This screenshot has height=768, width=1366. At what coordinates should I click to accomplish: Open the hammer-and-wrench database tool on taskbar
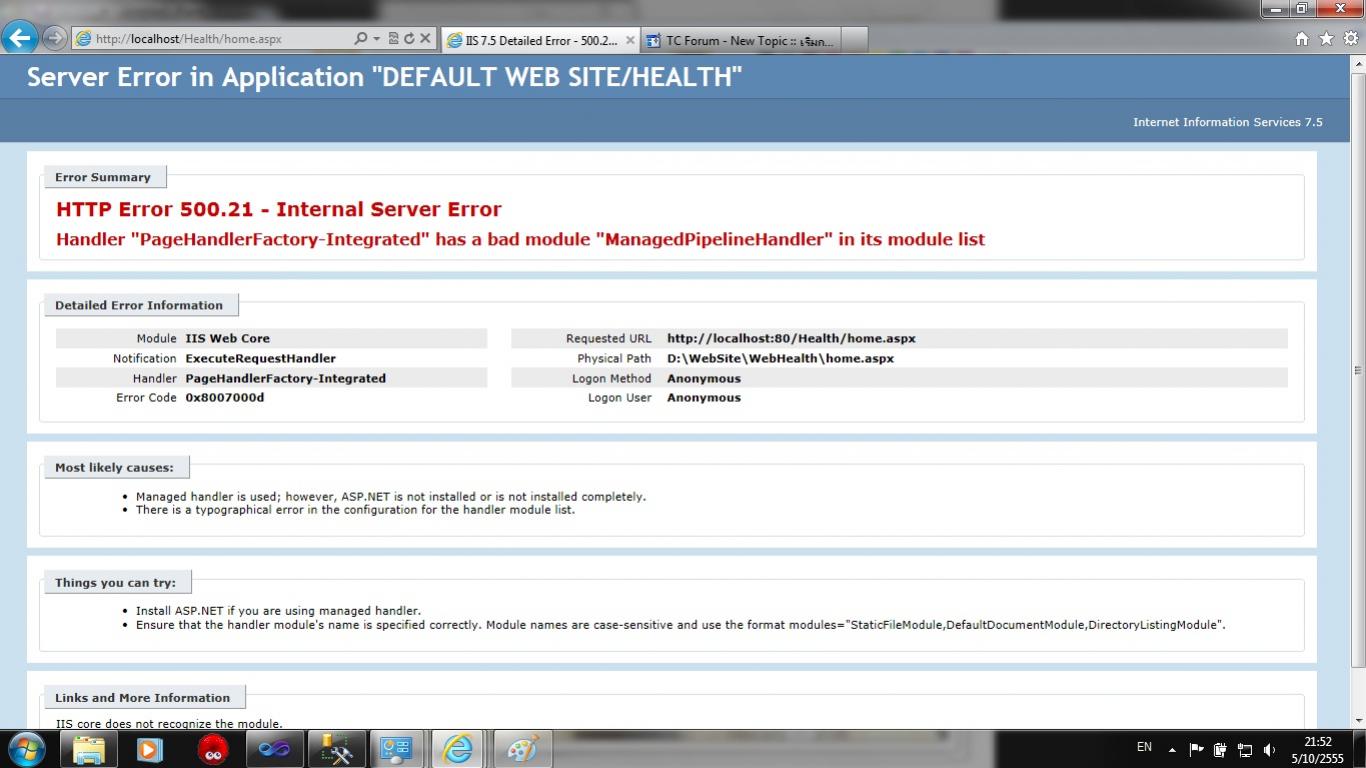click(x=336, y=748)
